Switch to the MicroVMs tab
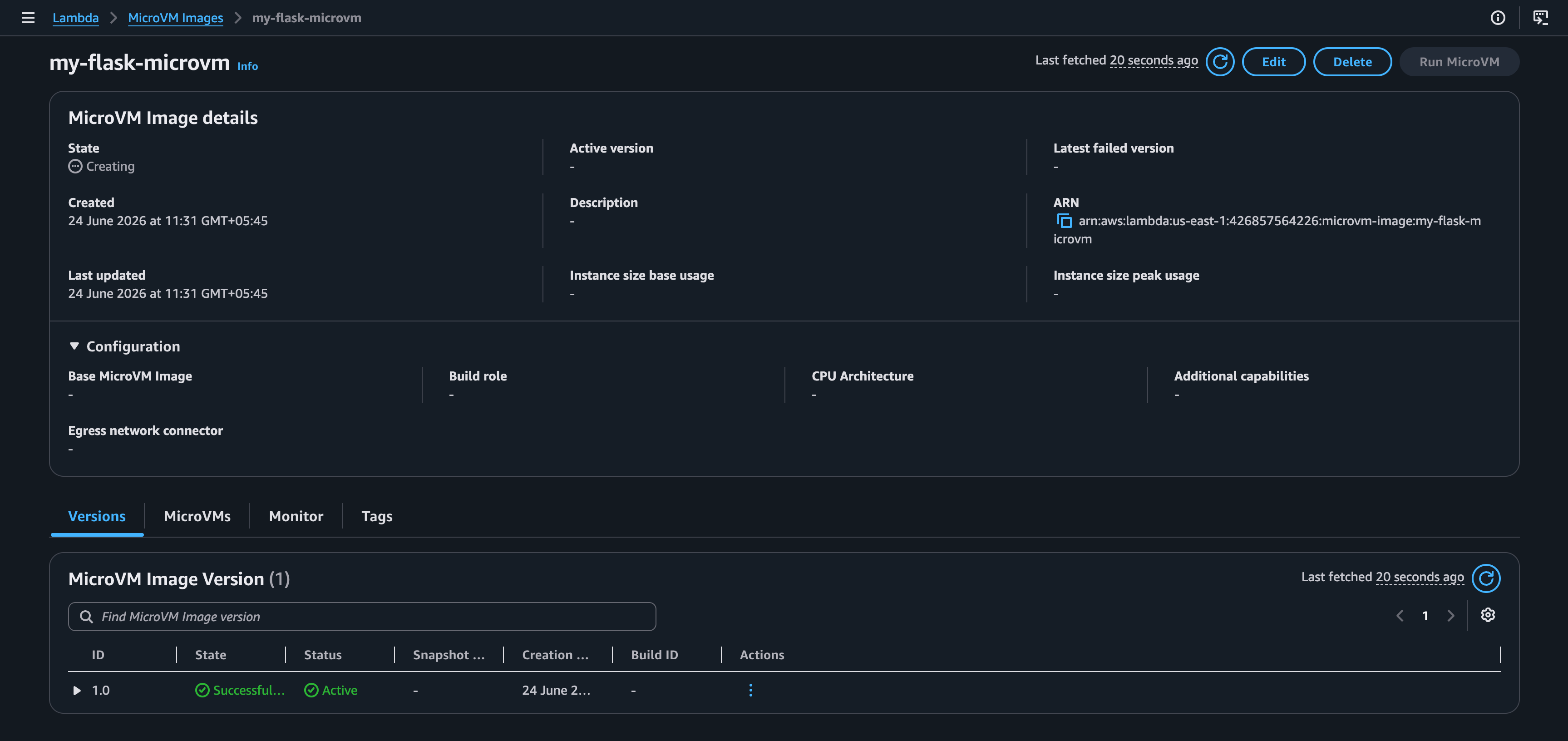 coord(197,516)
